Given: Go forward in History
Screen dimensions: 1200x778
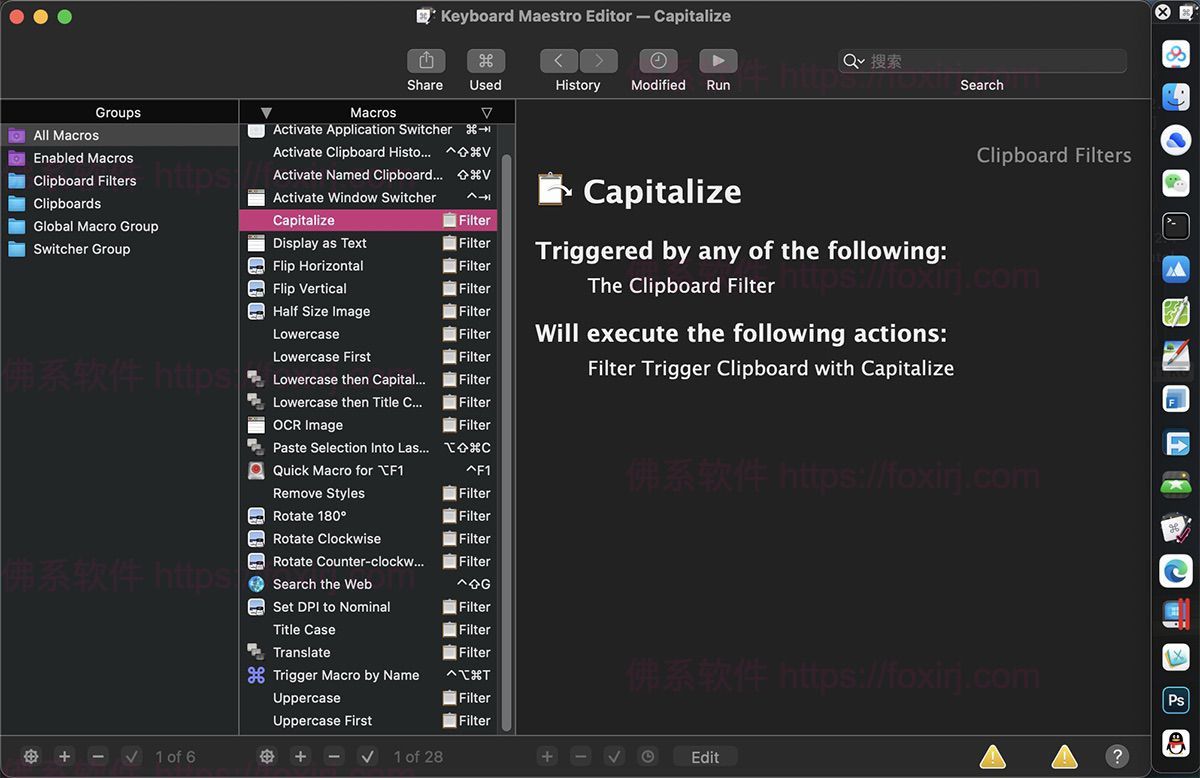Looking at the screenshot, I should coord(598,61).
